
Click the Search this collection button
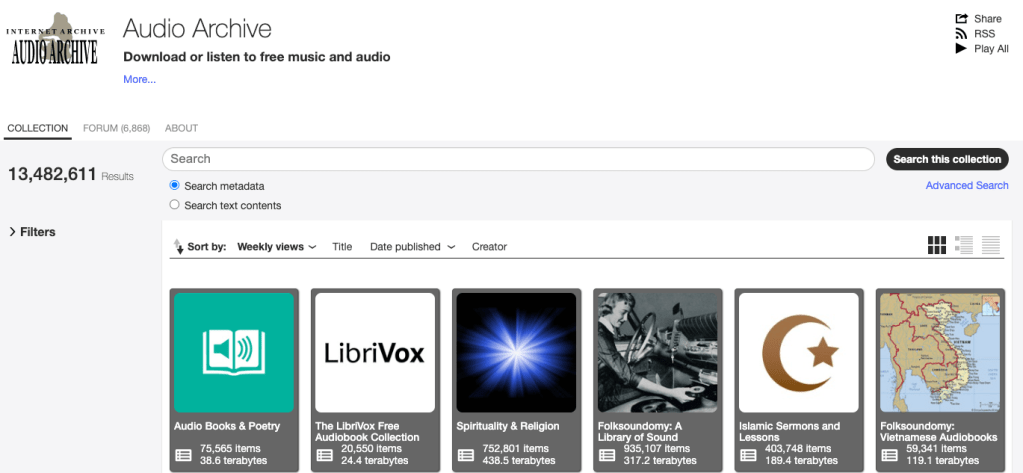click(947, 159)
